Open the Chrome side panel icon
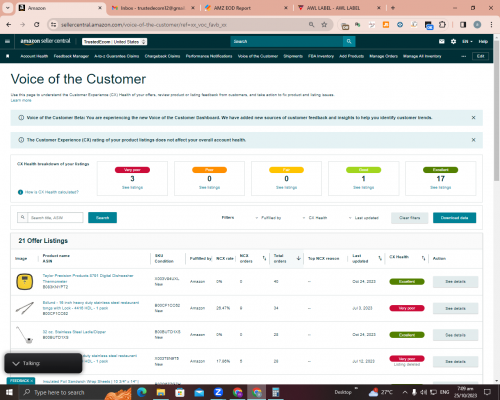Screen dimensions: 500x400 click(x=463, y=25)
